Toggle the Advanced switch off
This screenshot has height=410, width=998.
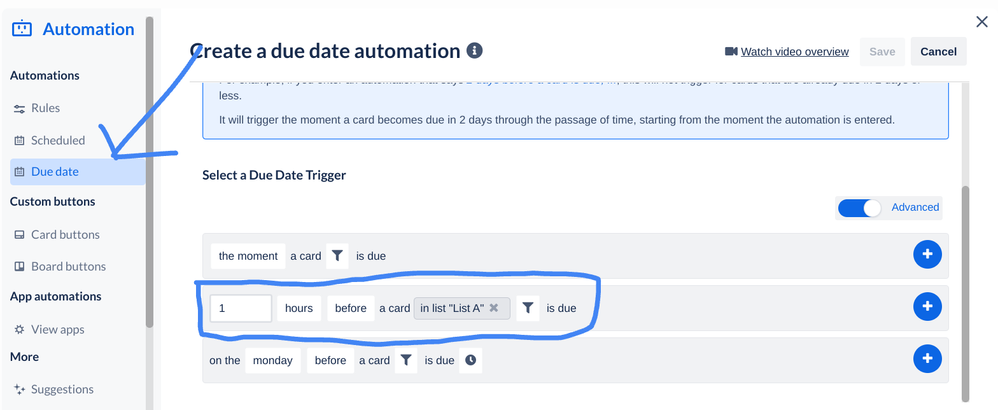pyautogui.click(x=859, y=208)
